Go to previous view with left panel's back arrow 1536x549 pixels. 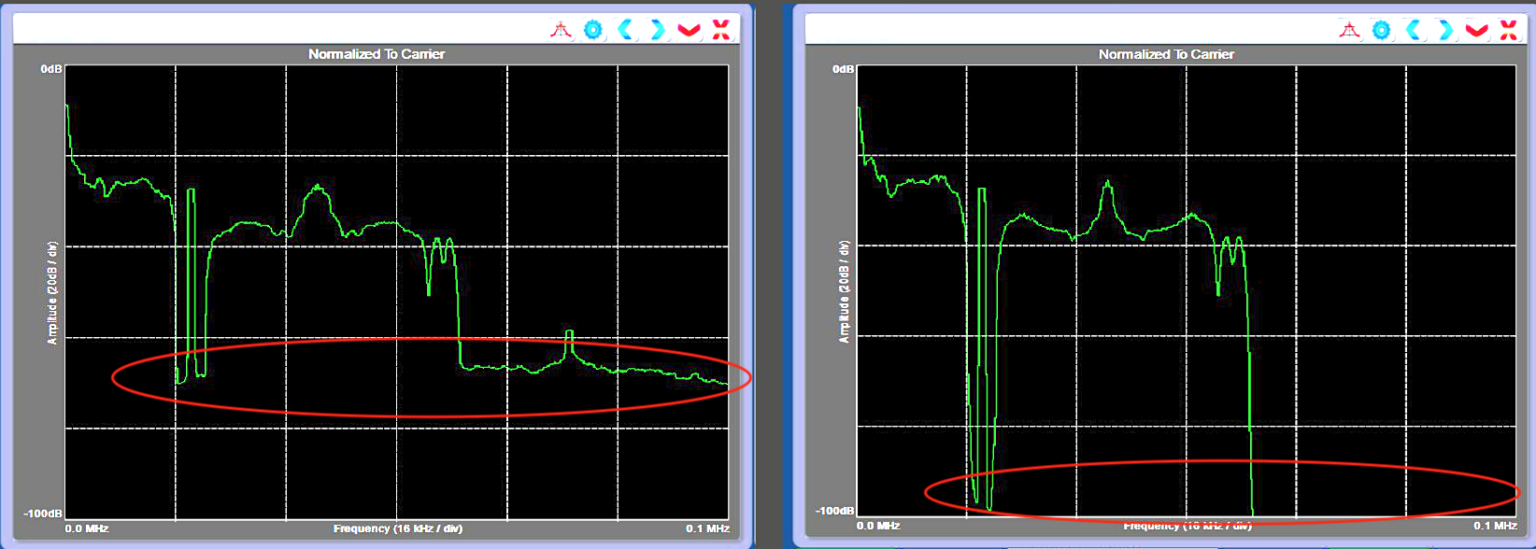625,29
